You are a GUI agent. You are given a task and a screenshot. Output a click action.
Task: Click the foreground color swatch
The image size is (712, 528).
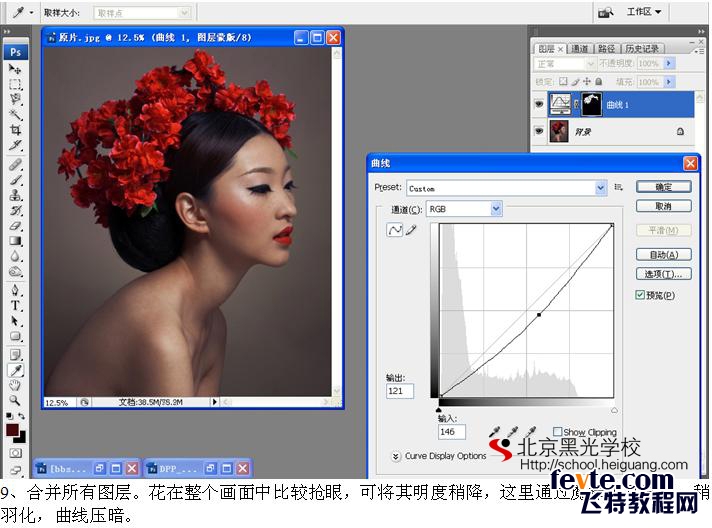[12, 429]
